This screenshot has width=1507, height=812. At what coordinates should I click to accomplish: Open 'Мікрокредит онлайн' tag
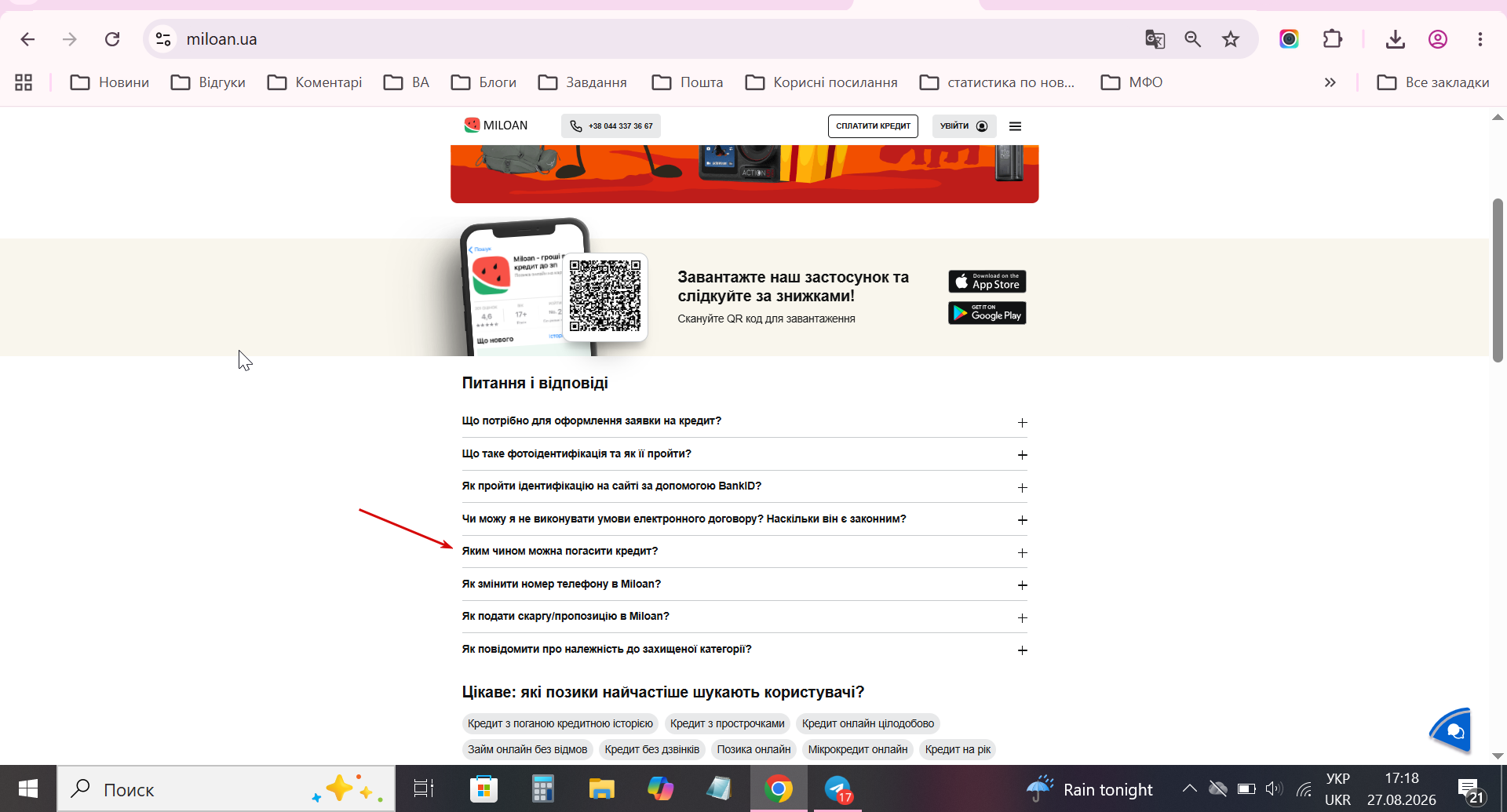(858, 749)
